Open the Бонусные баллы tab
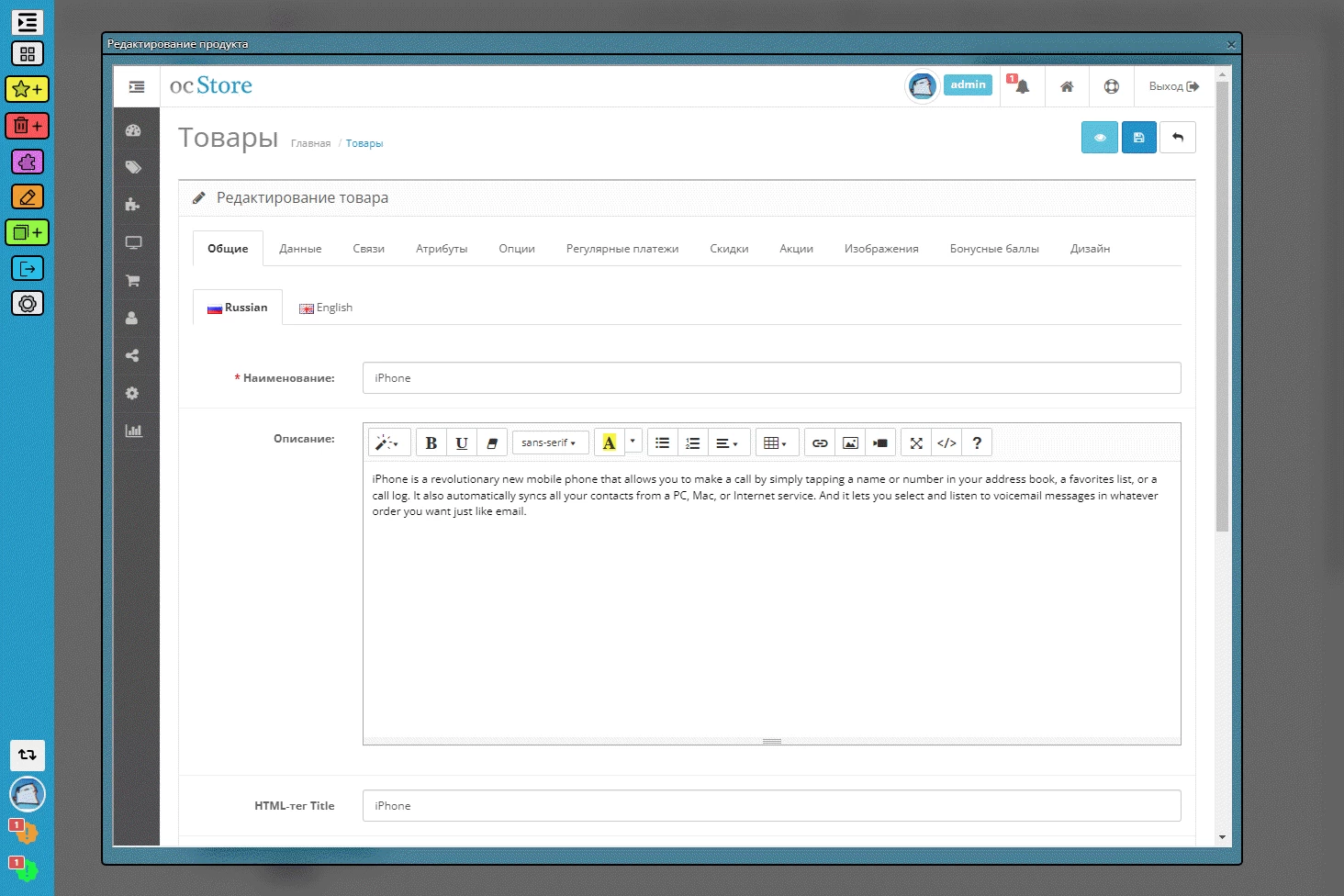1344x896 pixels. tap(994, 249)
